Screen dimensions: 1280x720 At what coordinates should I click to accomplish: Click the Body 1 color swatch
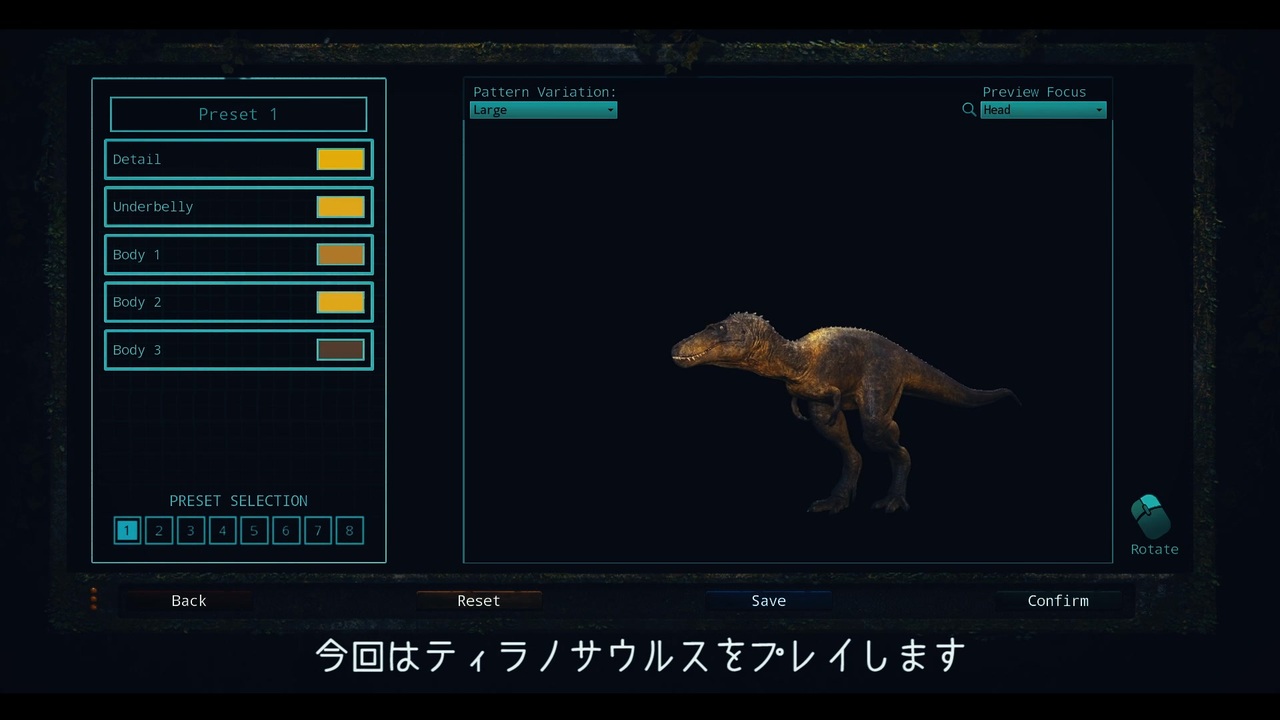pos(341,254)
